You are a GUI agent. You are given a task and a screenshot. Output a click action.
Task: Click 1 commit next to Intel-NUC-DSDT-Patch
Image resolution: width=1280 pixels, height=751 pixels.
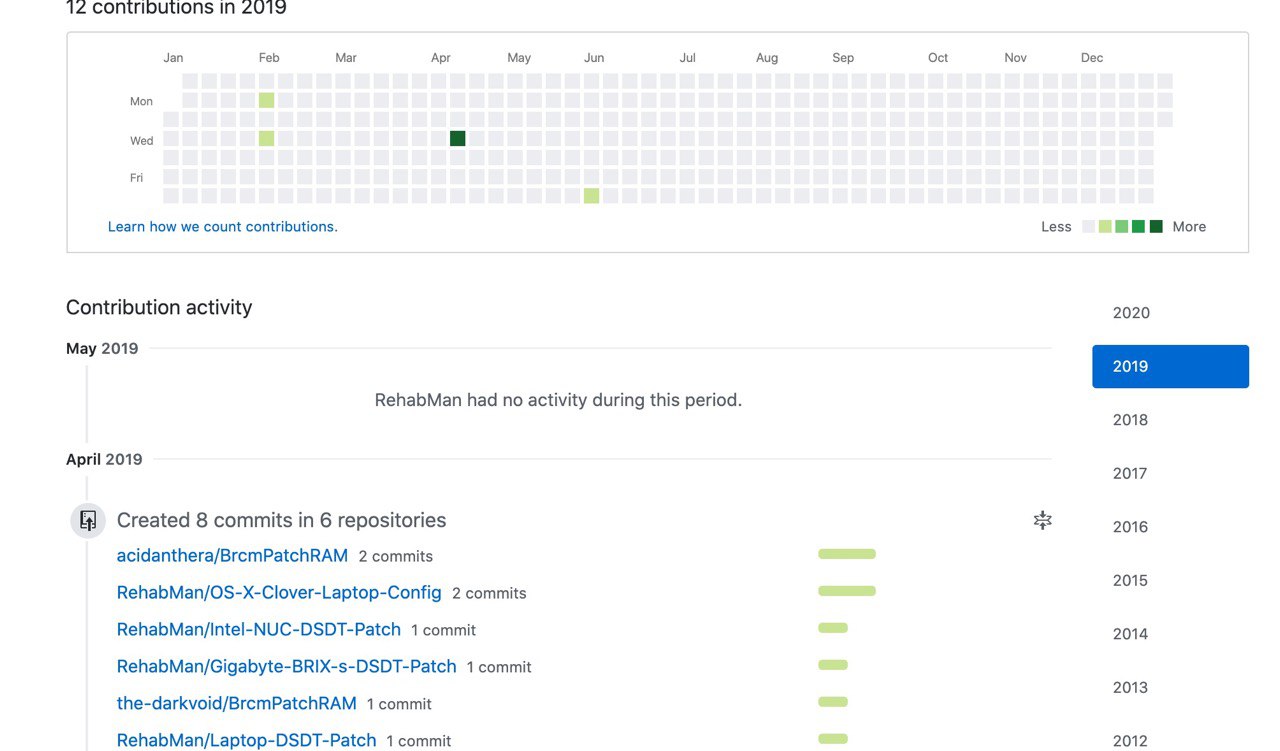[x=443, y=630]
